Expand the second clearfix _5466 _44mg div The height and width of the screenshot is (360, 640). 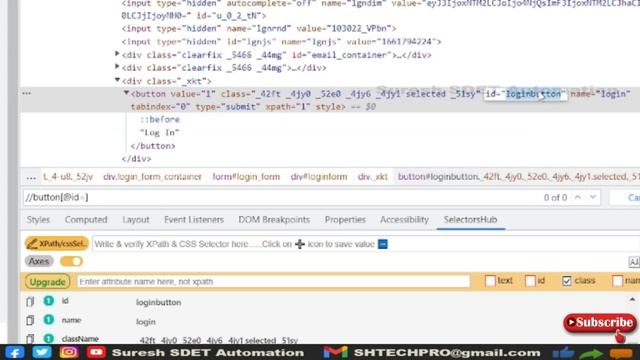pos(117,67)
